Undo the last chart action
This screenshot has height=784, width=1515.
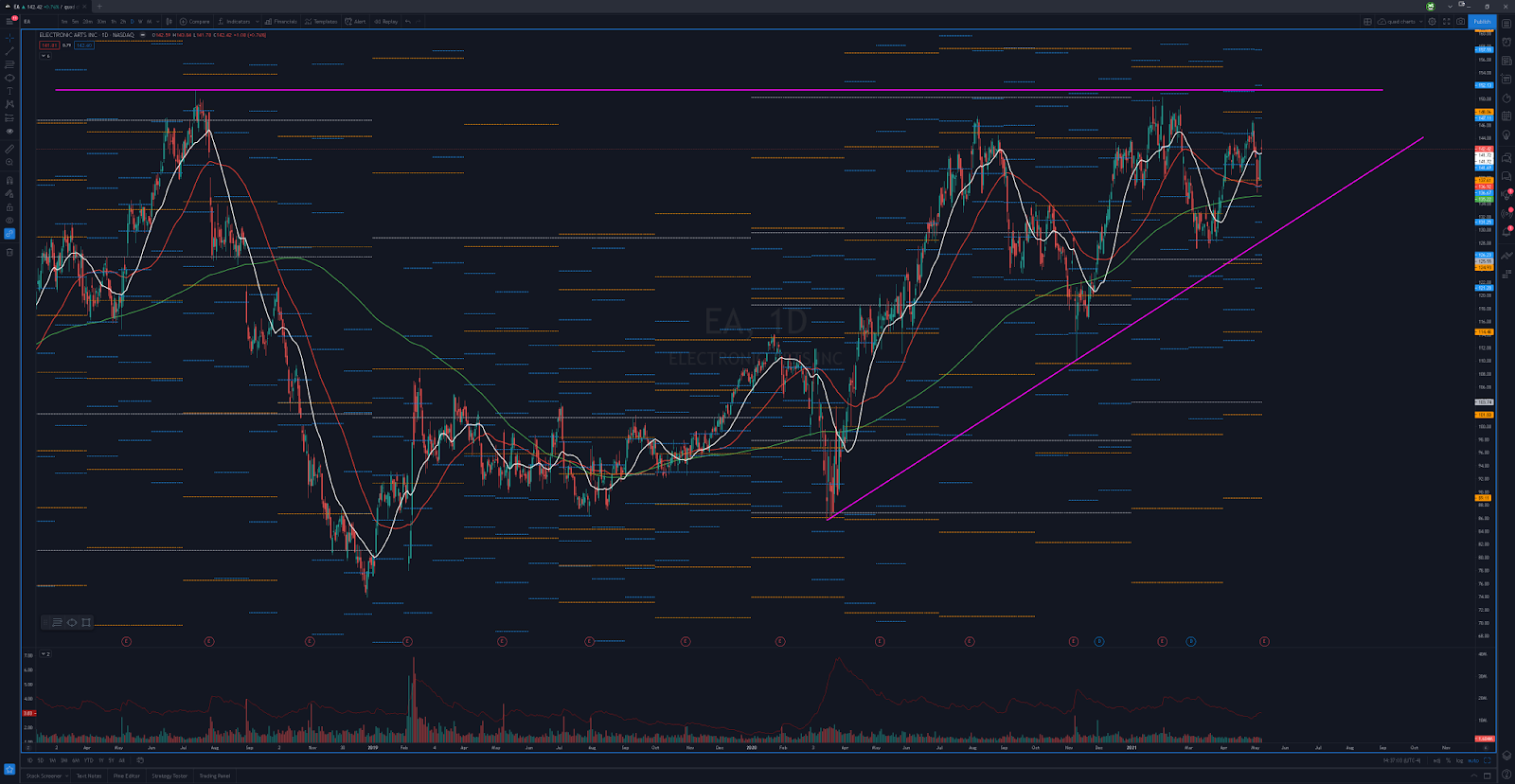point(408,21)
